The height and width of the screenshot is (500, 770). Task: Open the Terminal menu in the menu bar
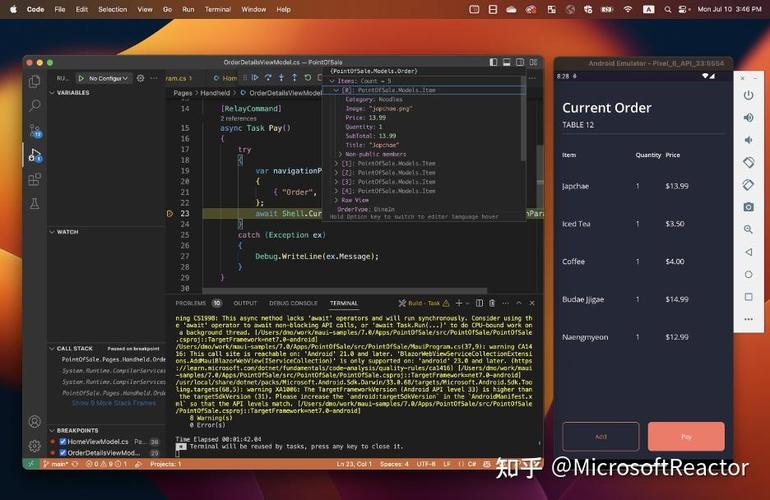point(218,9)
